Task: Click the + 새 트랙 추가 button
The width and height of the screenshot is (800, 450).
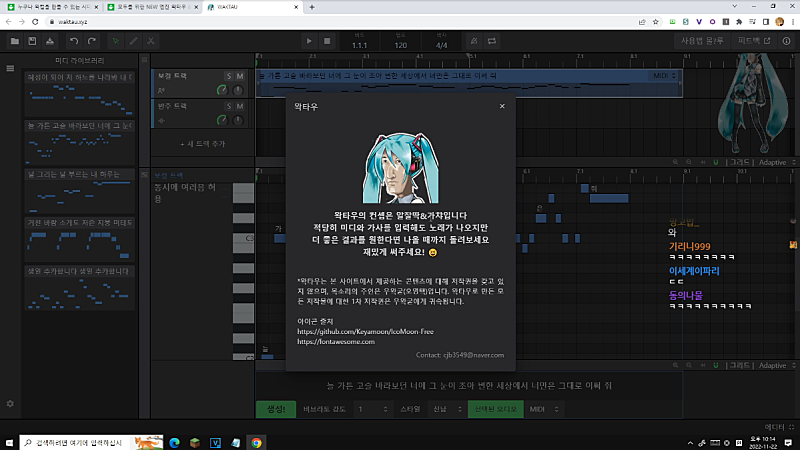Action: [x=203, y=144]
